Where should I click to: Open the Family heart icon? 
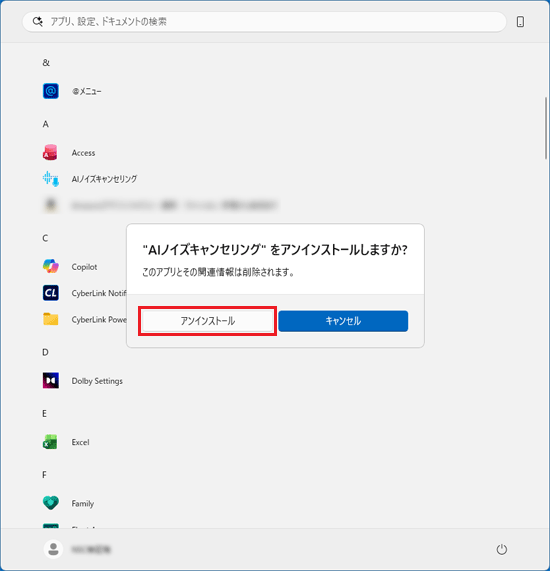51,503
